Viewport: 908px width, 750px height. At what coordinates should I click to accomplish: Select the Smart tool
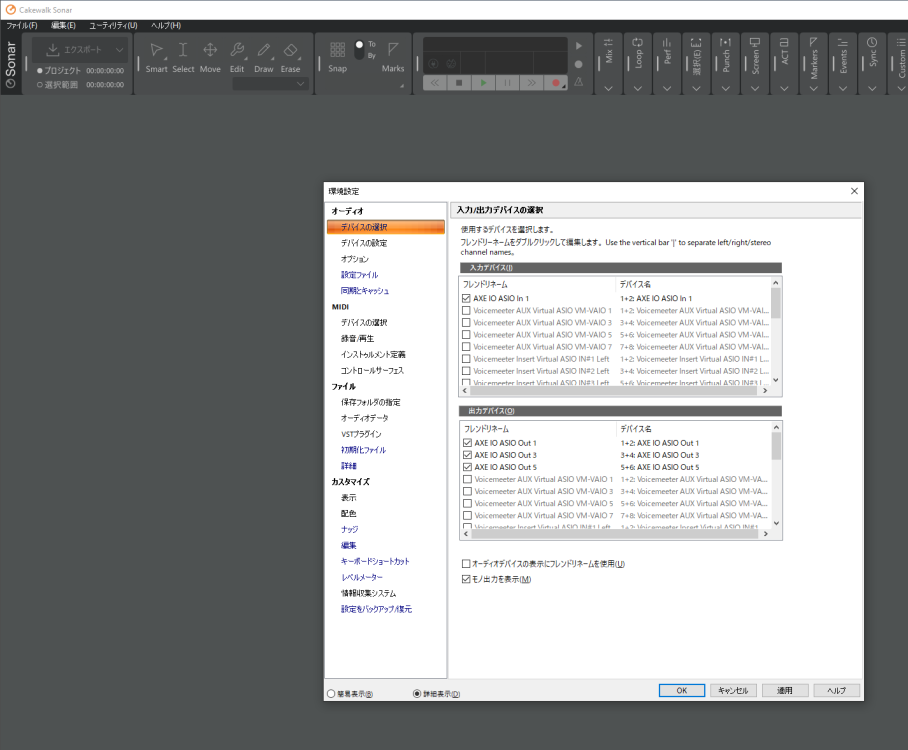click(156, 57)
